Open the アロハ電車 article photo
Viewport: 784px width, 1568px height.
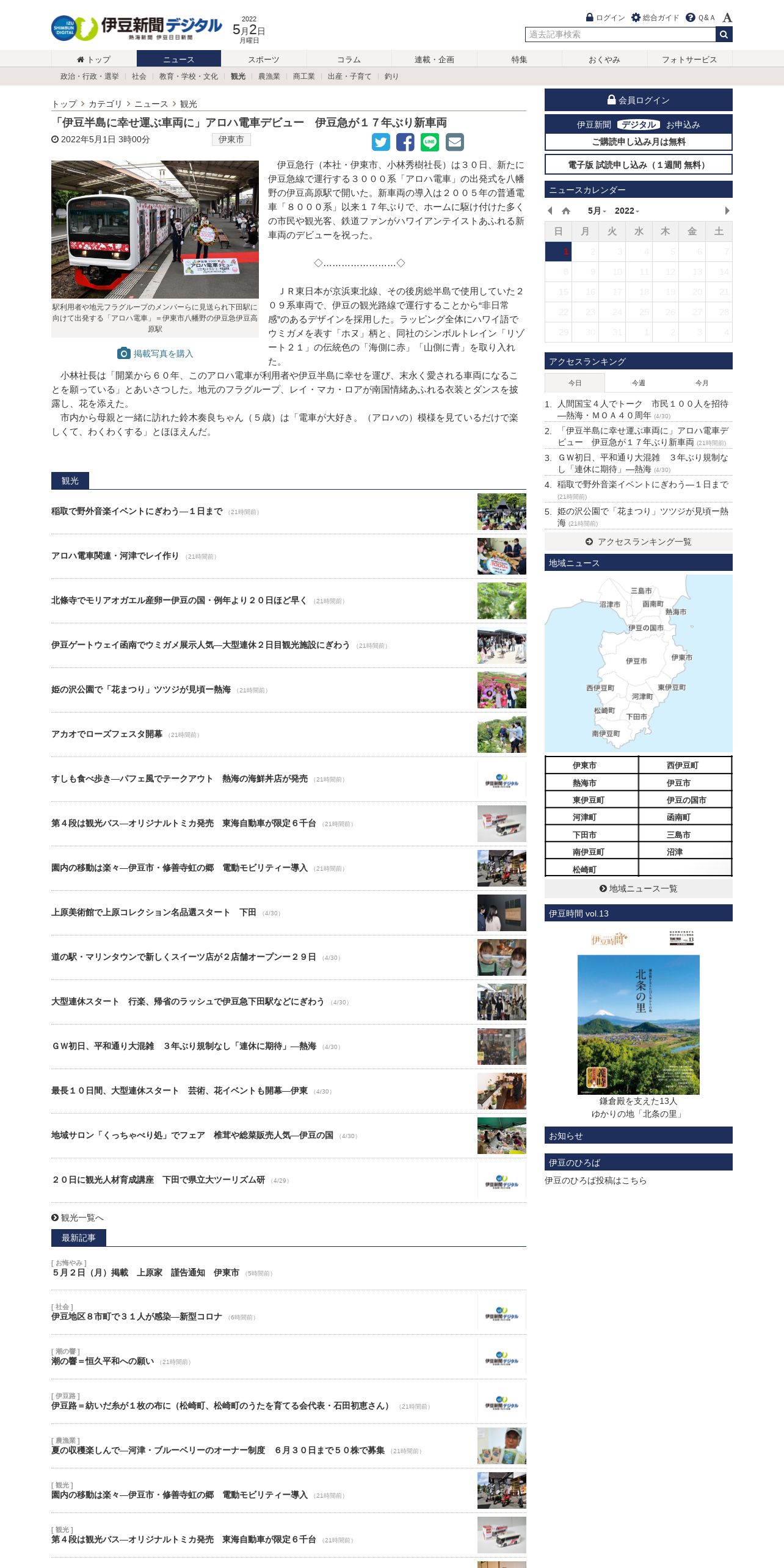155,230
